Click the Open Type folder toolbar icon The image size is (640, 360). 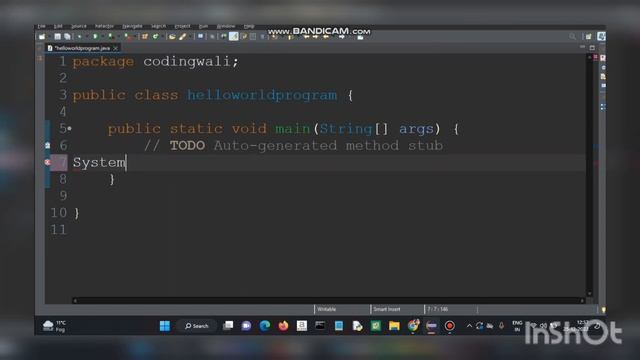coord(172,37)
